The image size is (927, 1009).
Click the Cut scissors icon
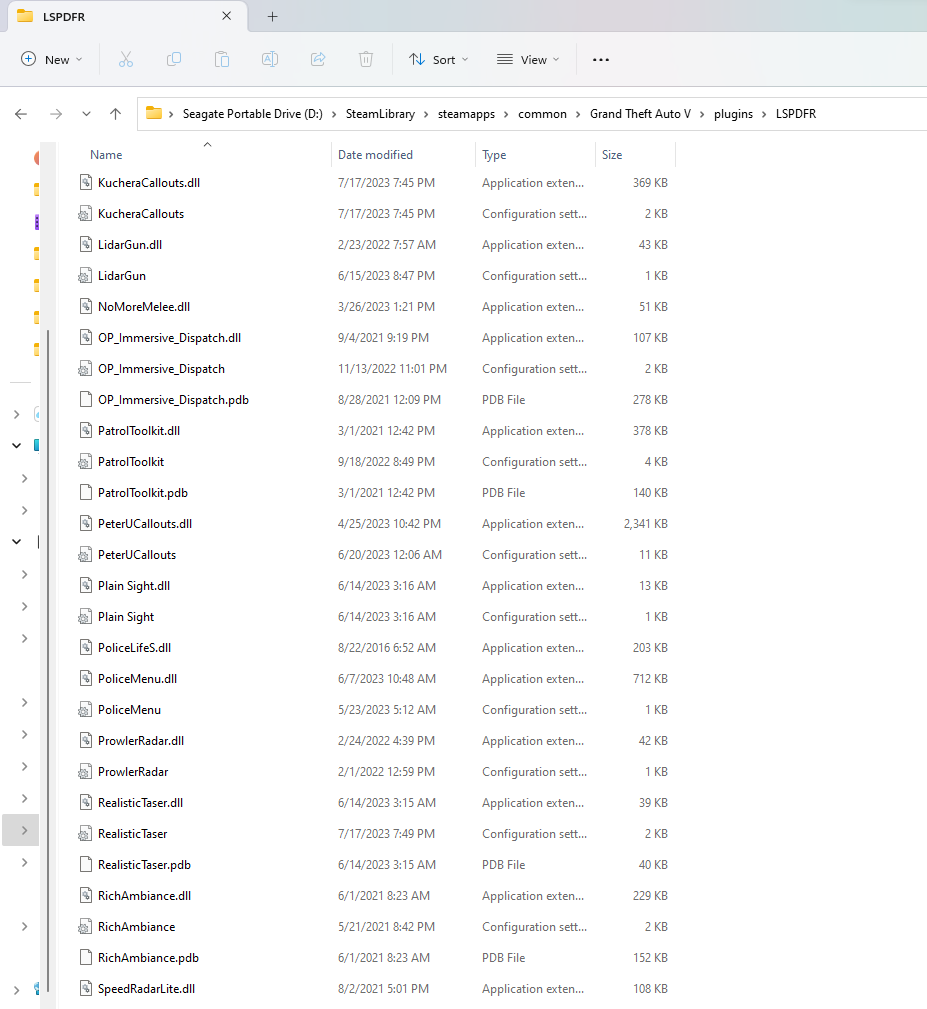[126, 60]
